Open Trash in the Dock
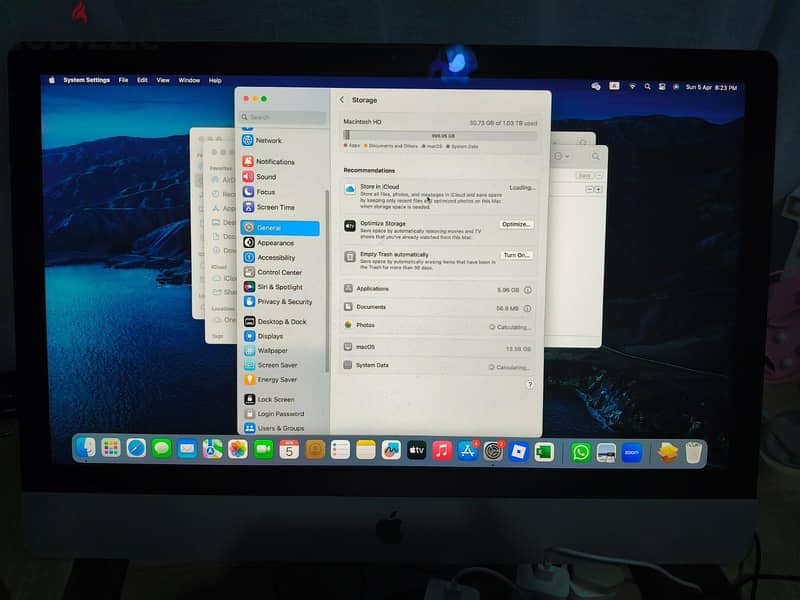The width and height of the screenshot is (800, 600). click(693, 453)
